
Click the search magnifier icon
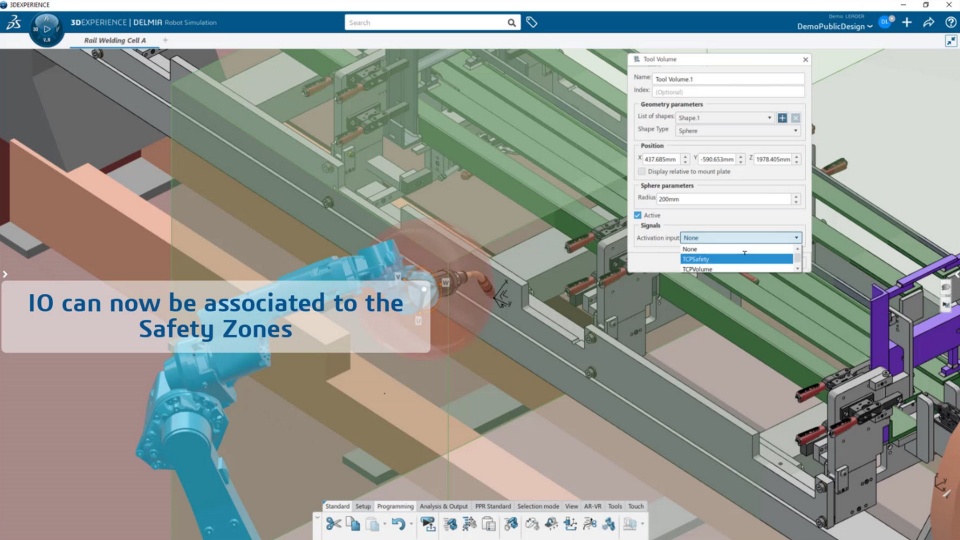click(x=511, y=23)
